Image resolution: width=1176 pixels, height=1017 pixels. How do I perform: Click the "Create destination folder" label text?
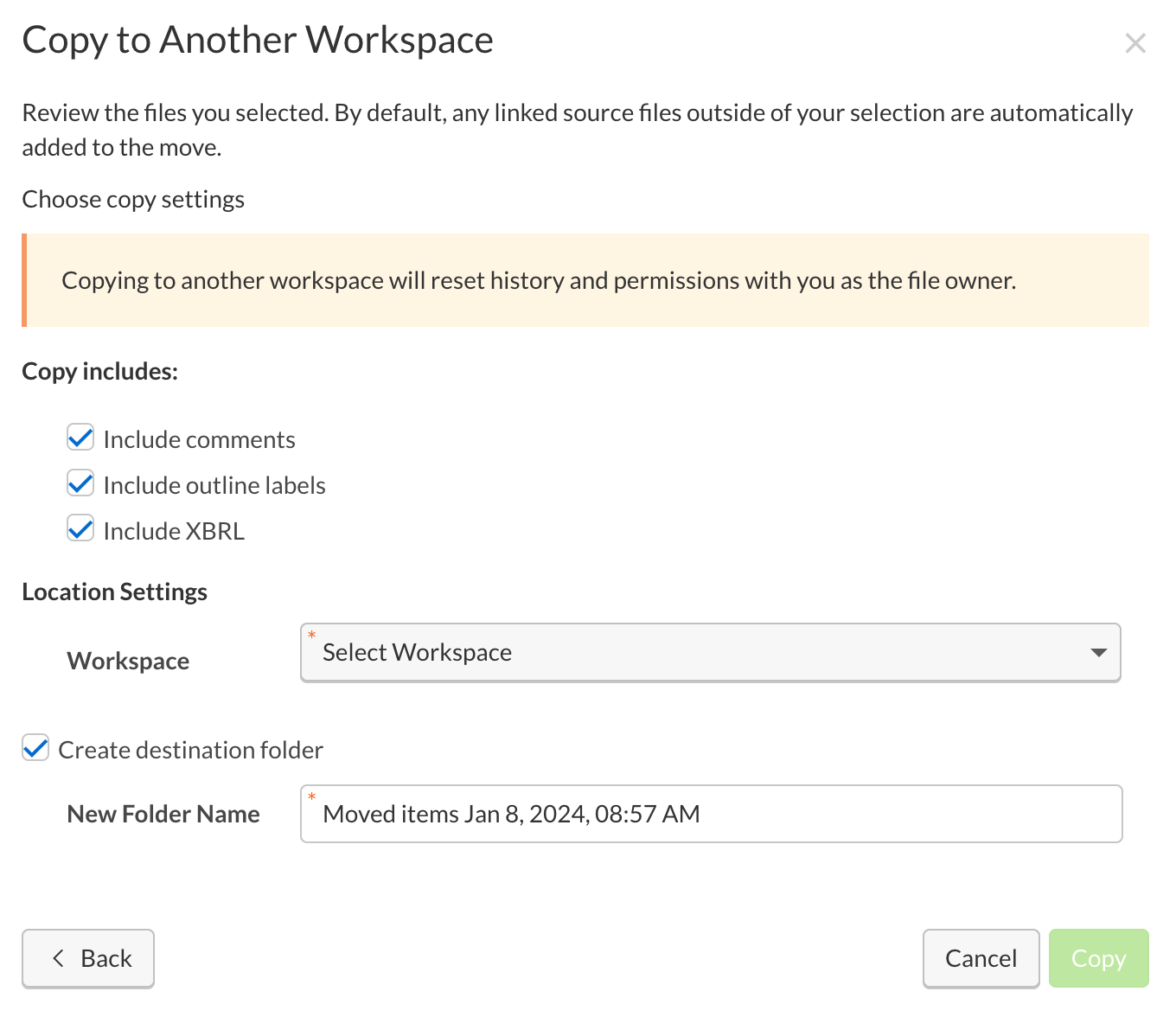click(190, 750)
